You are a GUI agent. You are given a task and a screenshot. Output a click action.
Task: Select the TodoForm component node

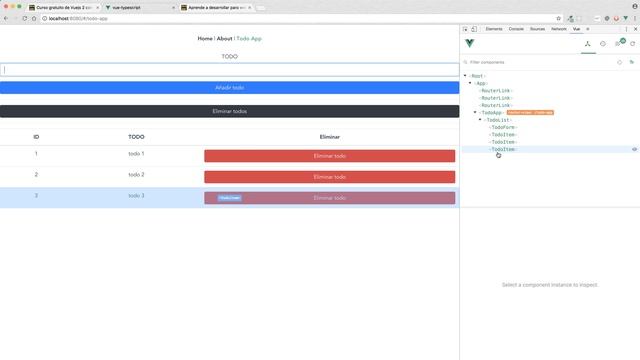503,127
